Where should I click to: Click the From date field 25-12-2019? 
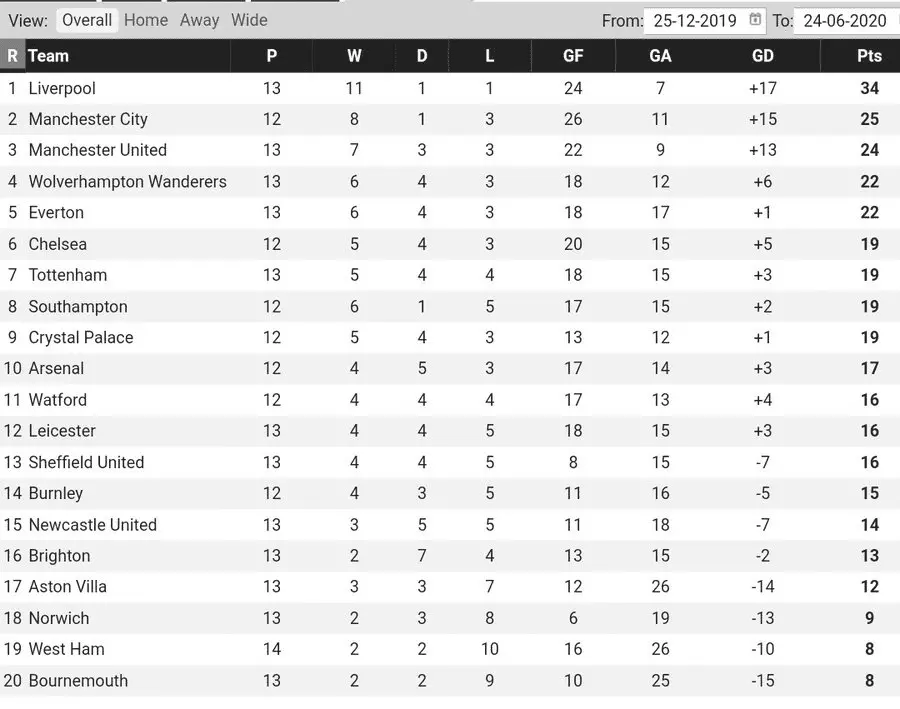coord(693,21)
